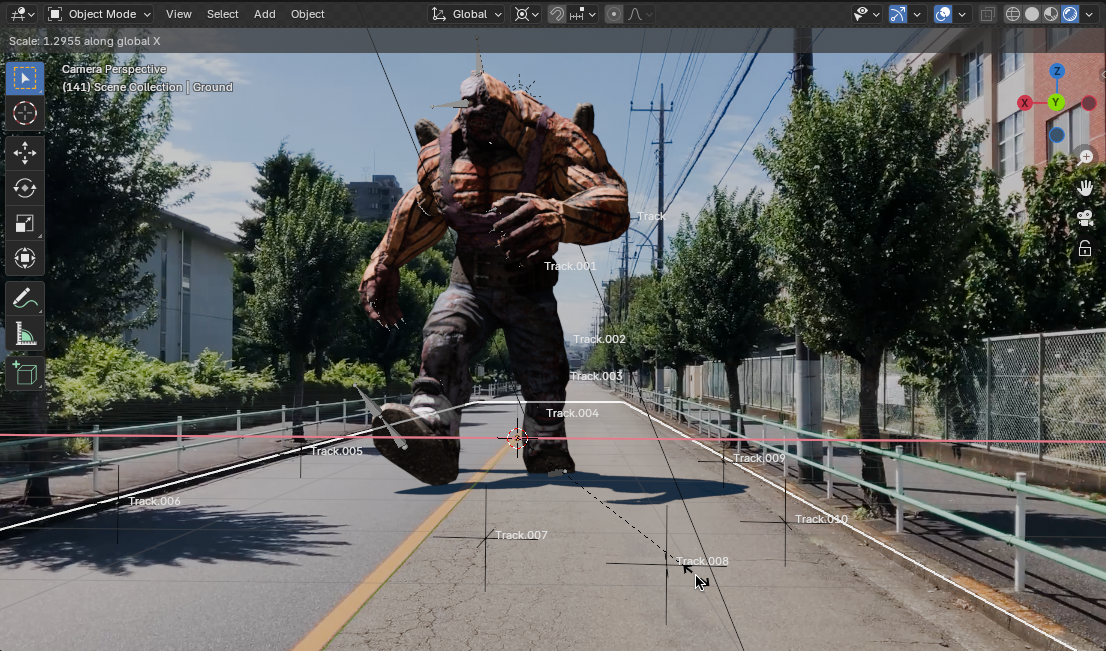Click the Transform tool icon

point(25,259)
